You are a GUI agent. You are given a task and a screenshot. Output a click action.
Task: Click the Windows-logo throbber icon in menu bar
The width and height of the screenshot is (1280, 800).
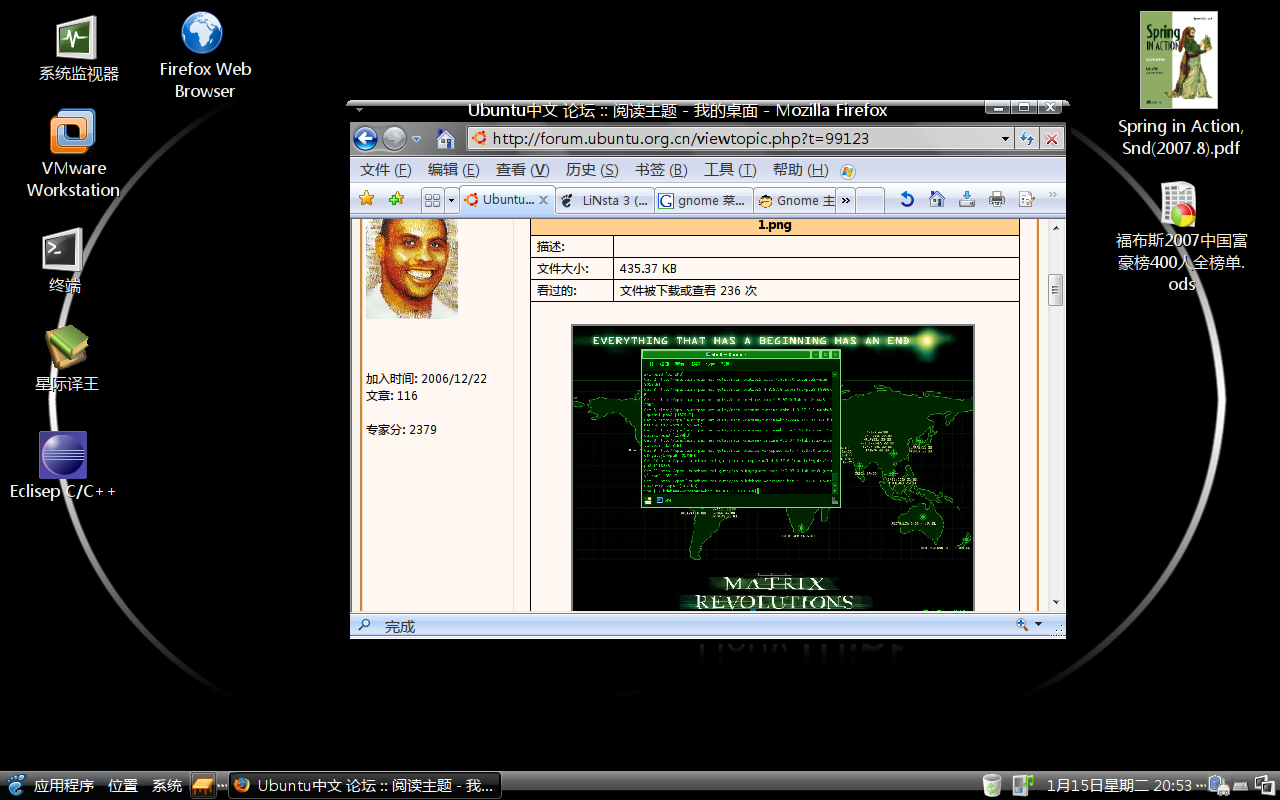point(848,171)
